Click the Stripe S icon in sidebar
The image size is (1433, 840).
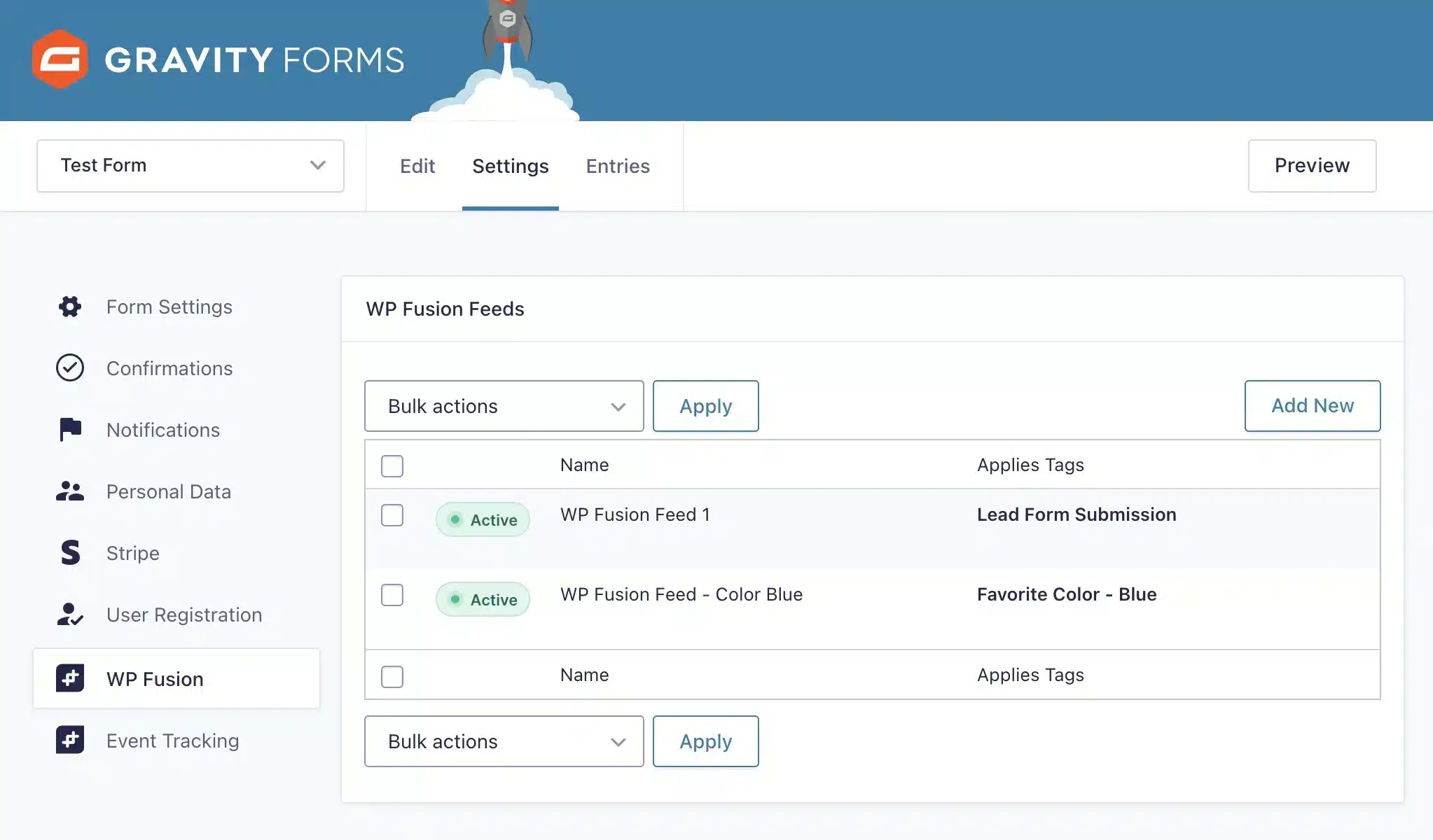coord(69,552)
